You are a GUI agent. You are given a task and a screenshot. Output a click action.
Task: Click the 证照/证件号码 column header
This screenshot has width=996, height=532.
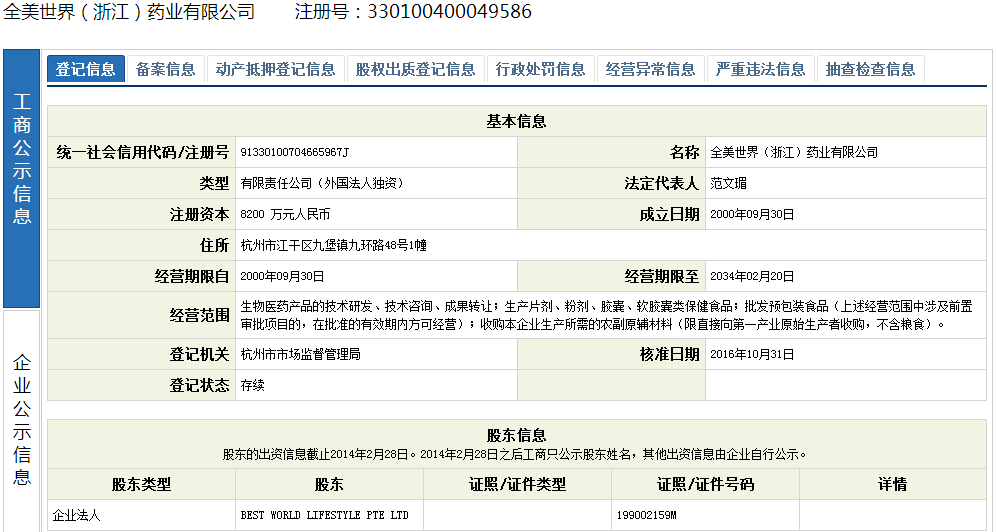click(x=706, y=484)
